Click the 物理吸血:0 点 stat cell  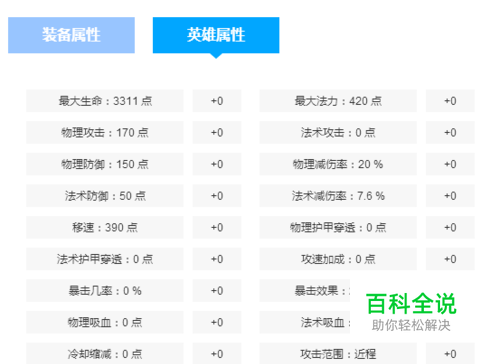pyautogui.click(x=105, y=322)
